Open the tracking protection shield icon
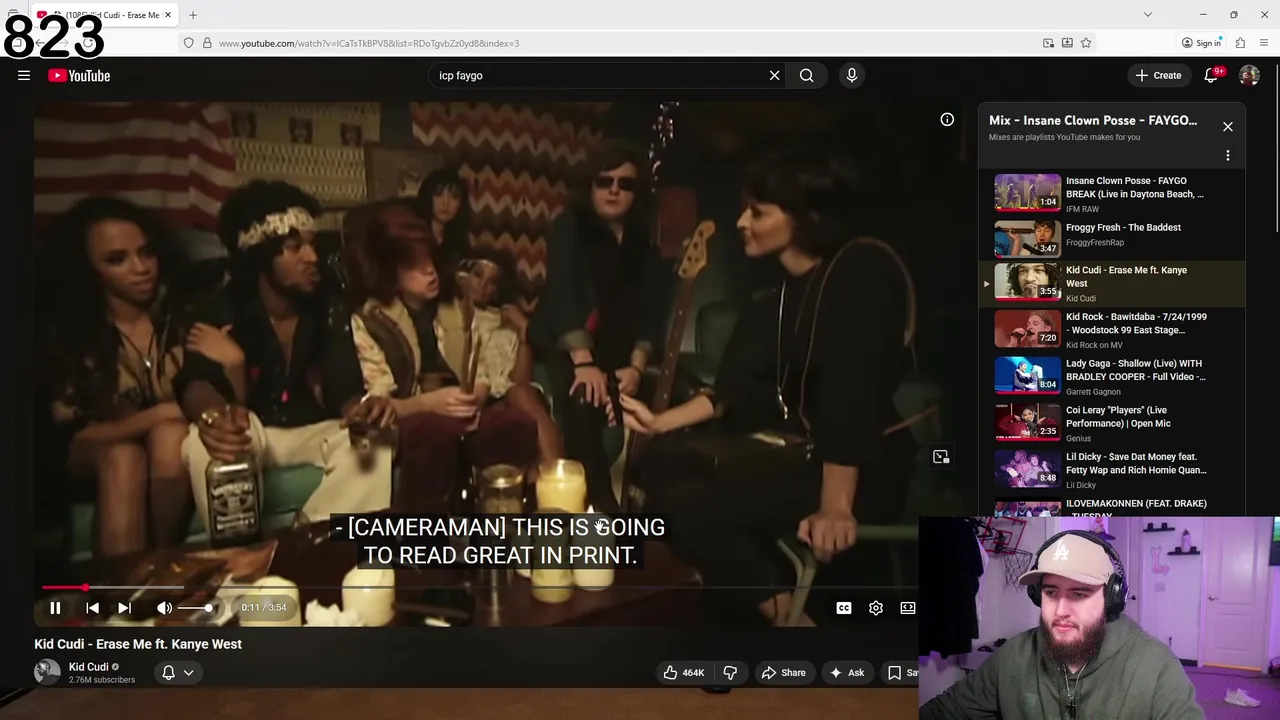The image size is (1280, 720). pyautogui.click(x=188, y=43)
